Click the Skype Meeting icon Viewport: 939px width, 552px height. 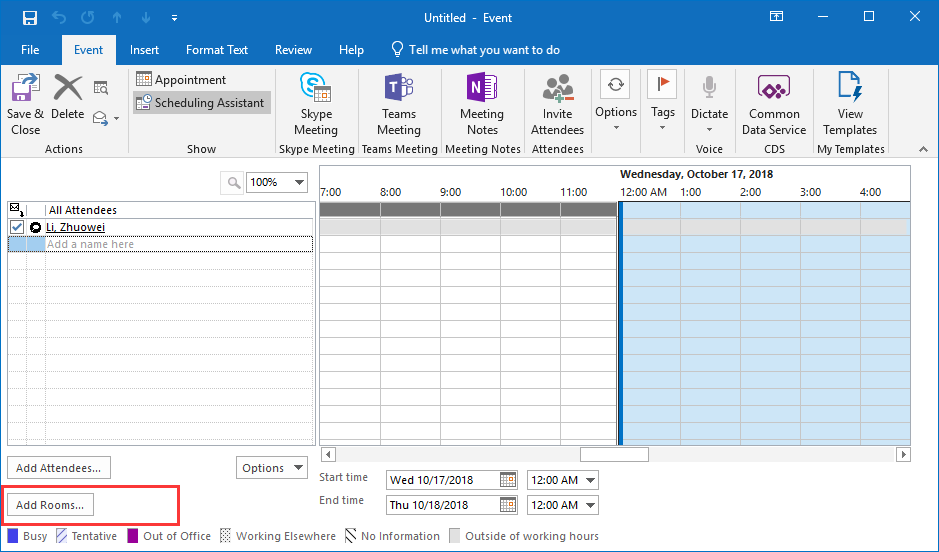pos(316,87)
